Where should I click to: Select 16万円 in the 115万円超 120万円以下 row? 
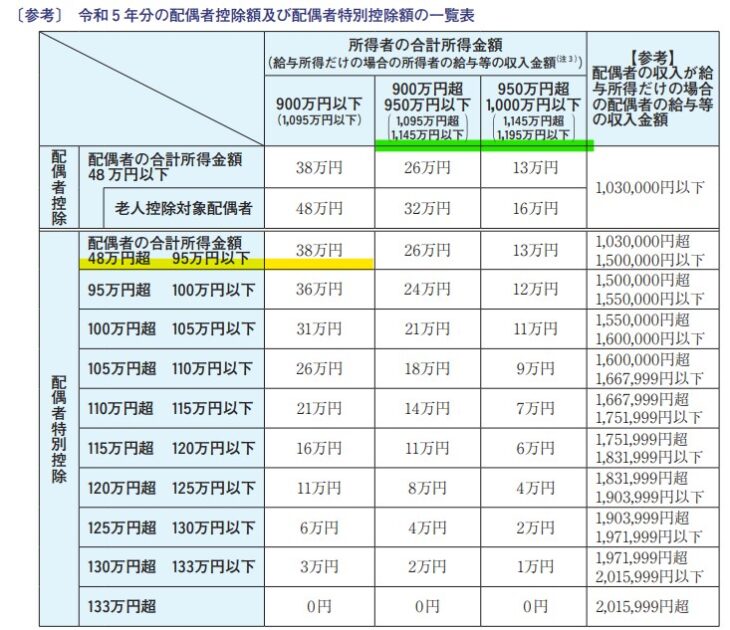tap(319, 448)
